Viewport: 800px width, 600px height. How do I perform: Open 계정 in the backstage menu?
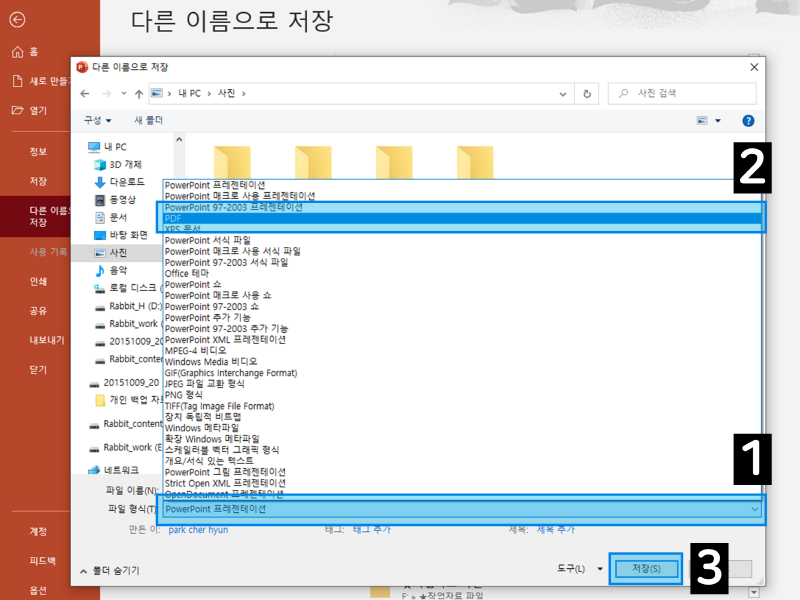(38, 531)
